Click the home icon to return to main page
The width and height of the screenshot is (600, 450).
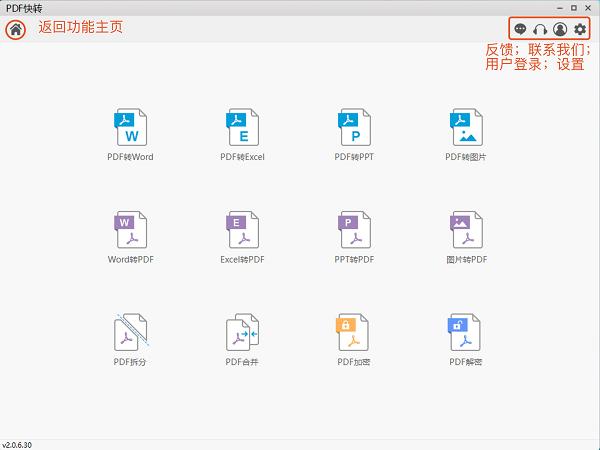click(x=15, y=29)
